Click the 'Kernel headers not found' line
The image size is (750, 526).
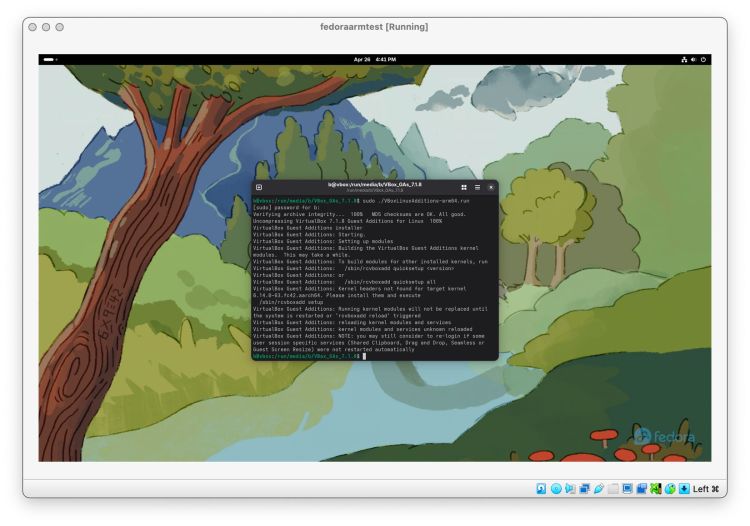click(x=359, y=289)
